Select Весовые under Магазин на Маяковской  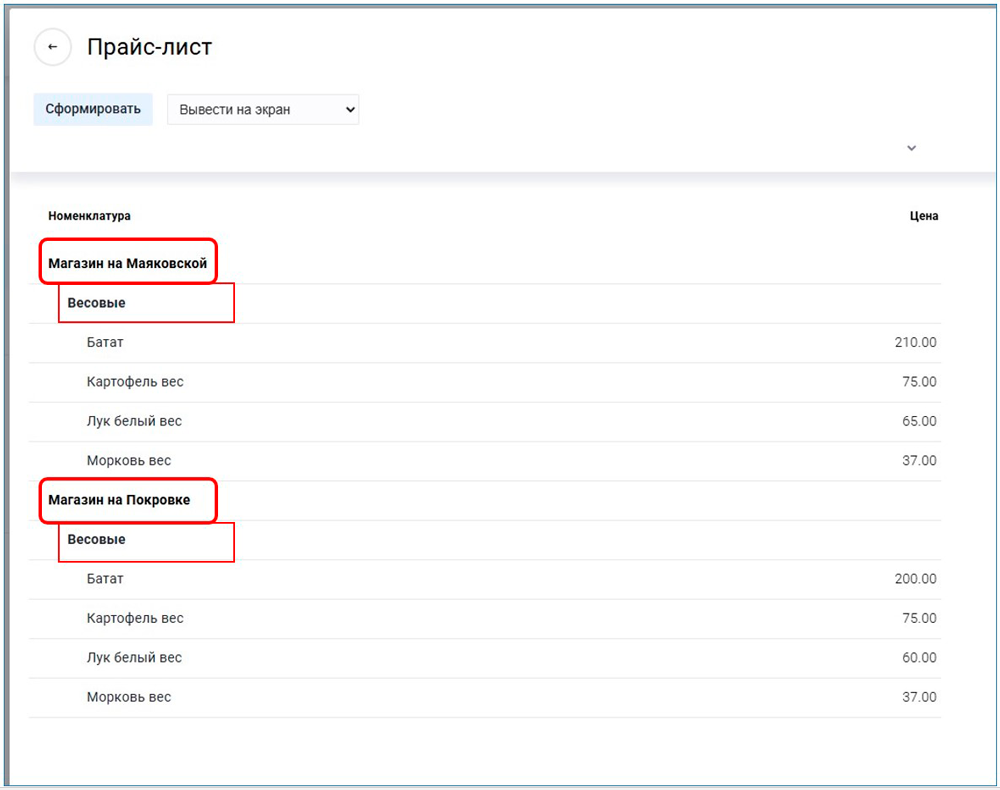96,303
